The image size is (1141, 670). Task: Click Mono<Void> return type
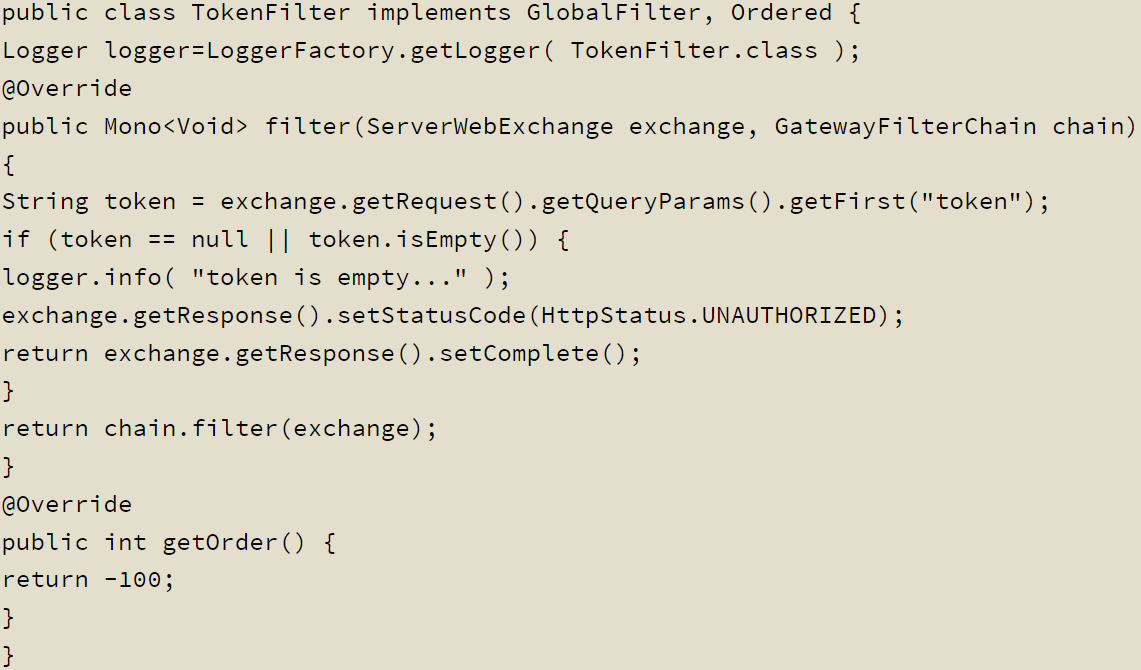pos(176,127)
